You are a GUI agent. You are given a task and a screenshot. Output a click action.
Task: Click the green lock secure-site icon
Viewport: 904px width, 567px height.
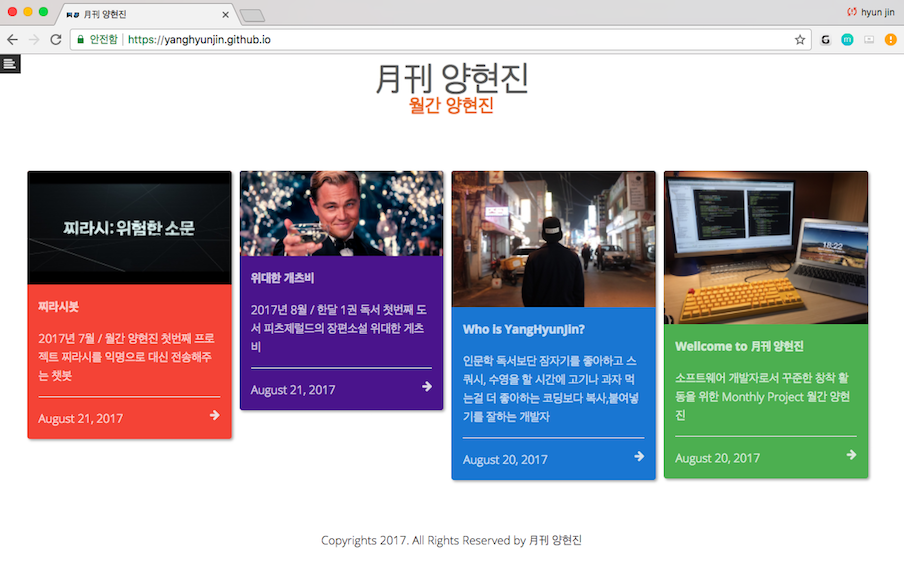click(81, 40)
